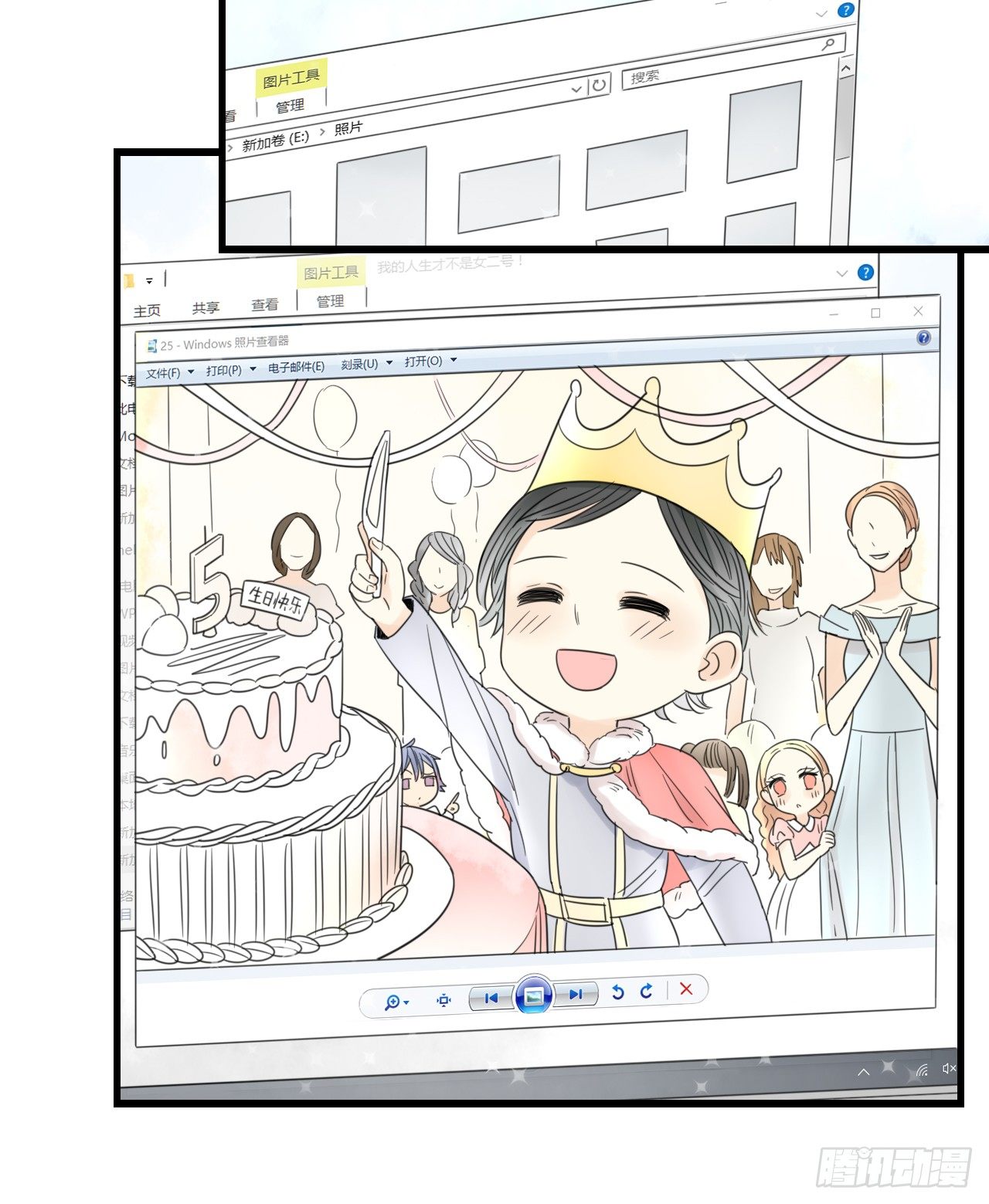This screenshot has height=1204, width=989.
Task: Expand the 刻录(U) dropdown menu
Action: point(366,365)
